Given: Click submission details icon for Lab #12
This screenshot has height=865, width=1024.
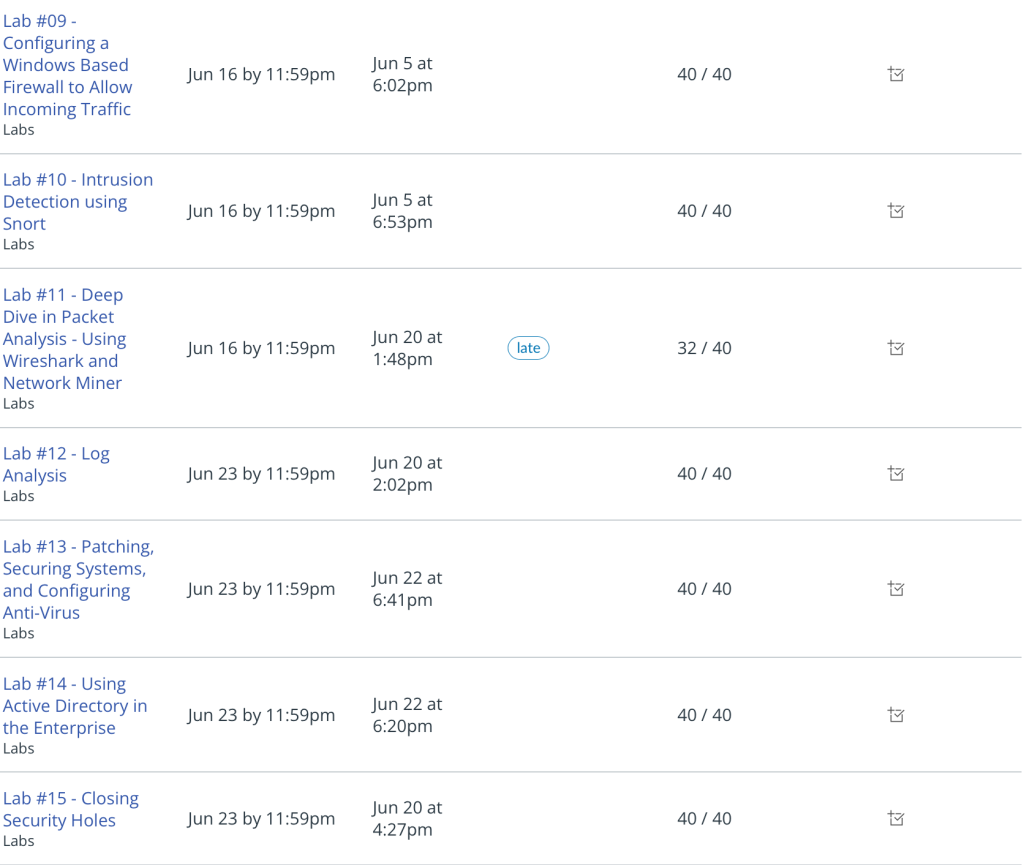Looking at the screenshot, I should pos(895,473).
